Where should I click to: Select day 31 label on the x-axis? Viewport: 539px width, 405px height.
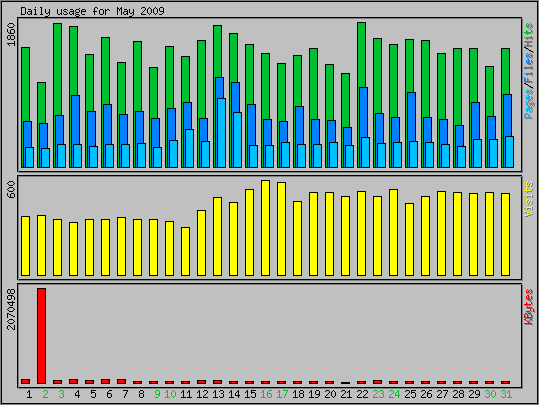pyautogui.click(x=506, y=394)
